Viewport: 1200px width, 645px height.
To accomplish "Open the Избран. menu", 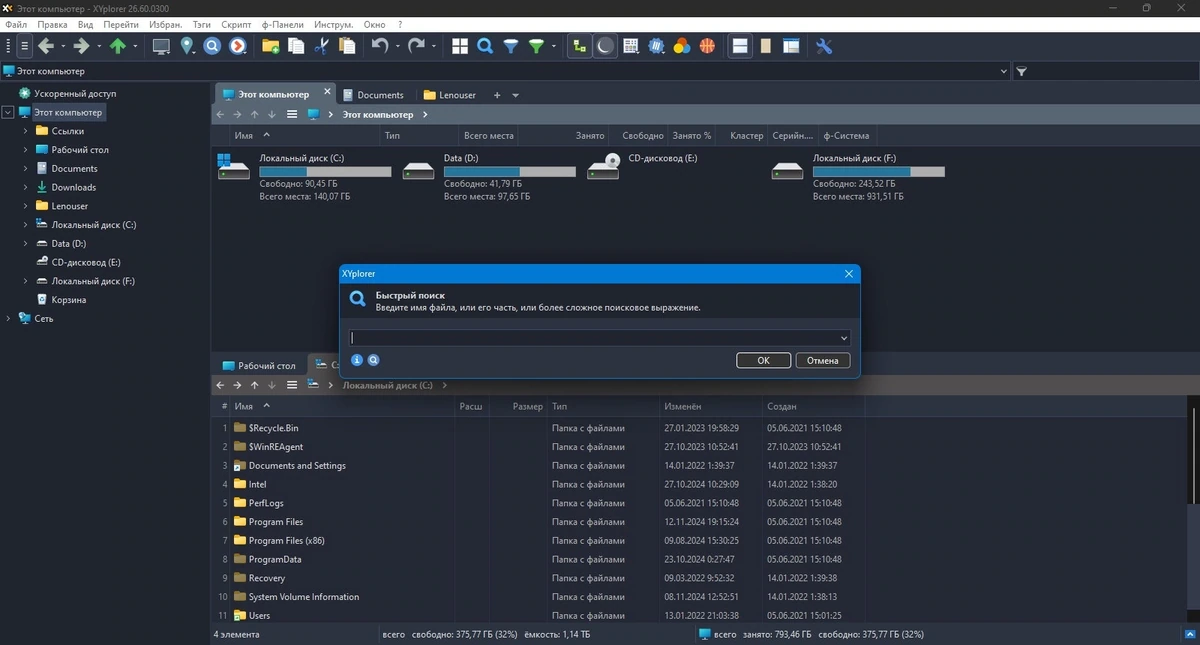I will click(x=163, y=23).
